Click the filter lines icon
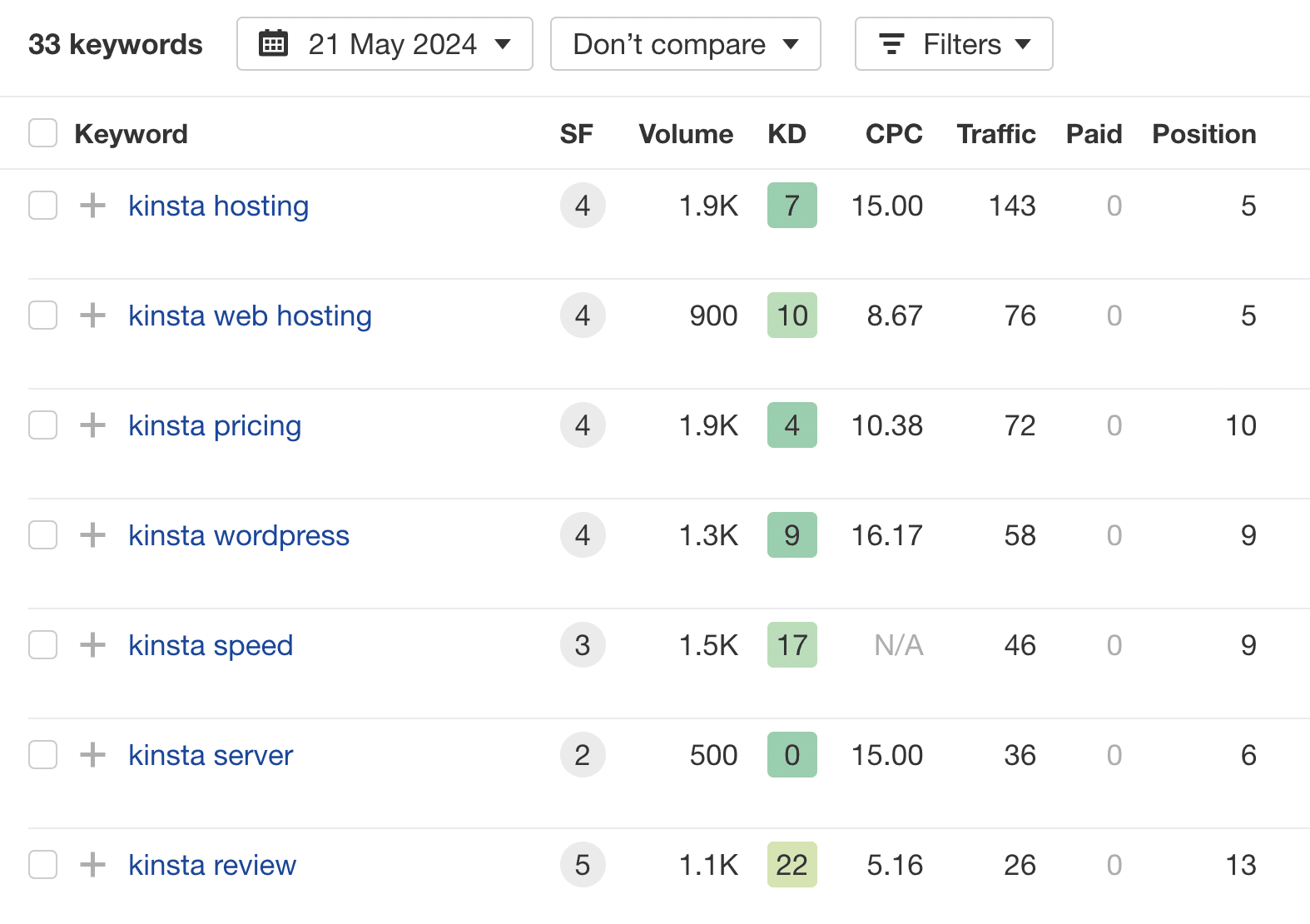This screenshot has width=1310, height=924. pyautogui.click(x=891, y=44)
